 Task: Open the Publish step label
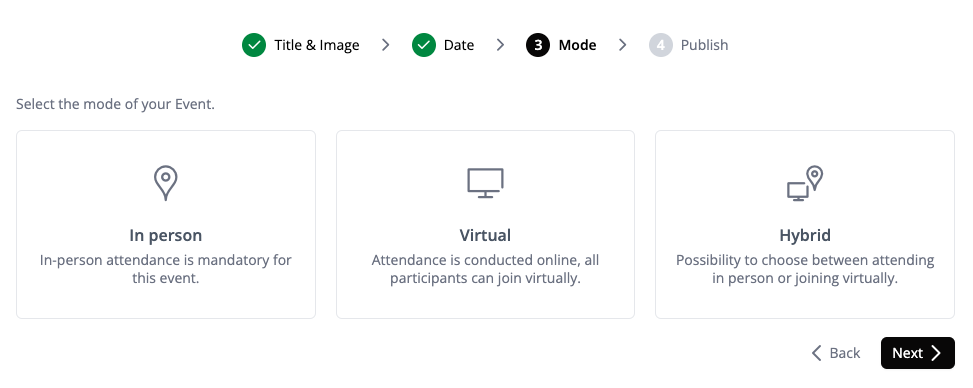[704, 45]
